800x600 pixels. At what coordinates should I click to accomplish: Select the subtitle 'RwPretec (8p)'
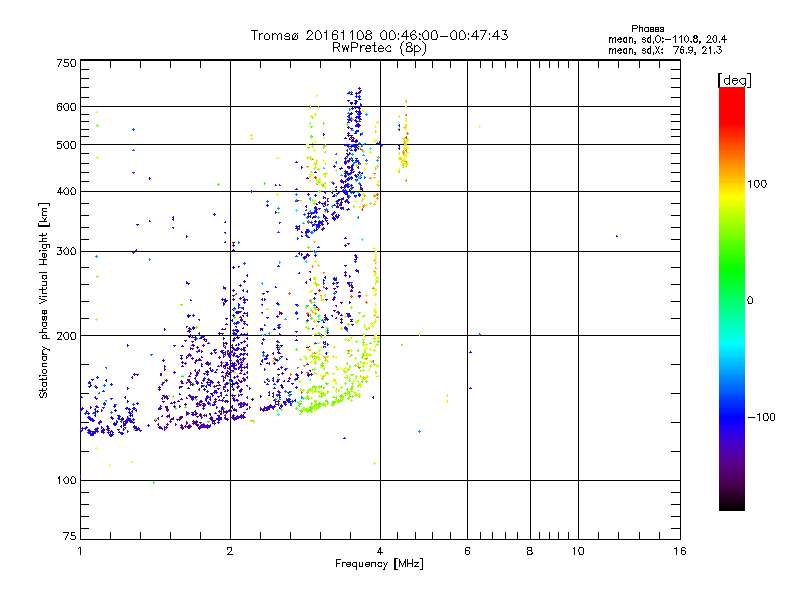379,48
